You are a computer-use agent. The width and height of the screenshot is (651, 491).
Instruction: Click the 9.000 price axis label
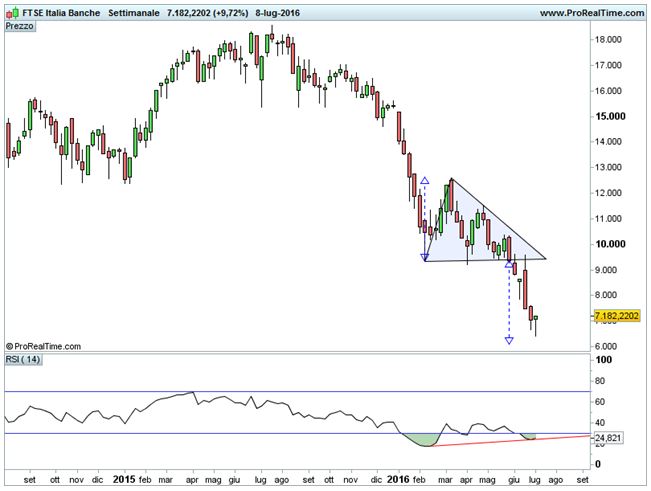[x=608, y=270]
